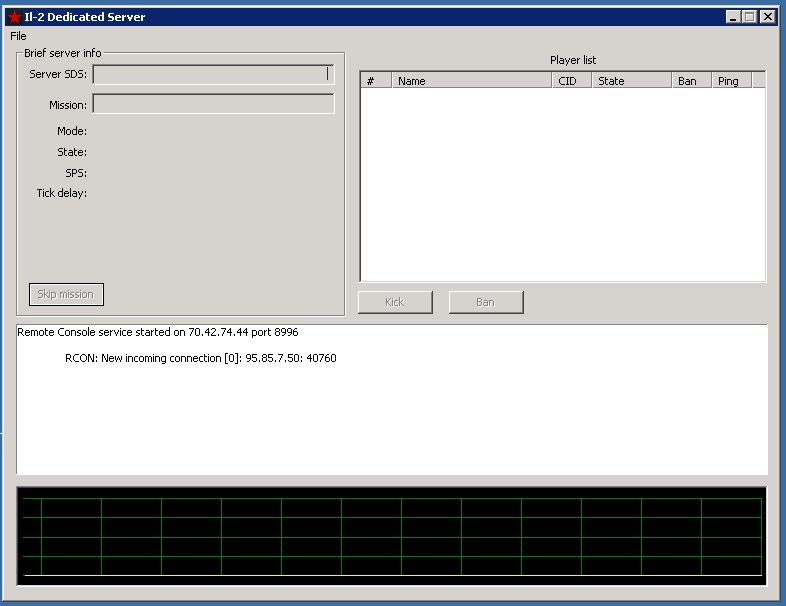Sort player list by Name column
This screenshot has width=786, height=606.
(x=471, y=81)
